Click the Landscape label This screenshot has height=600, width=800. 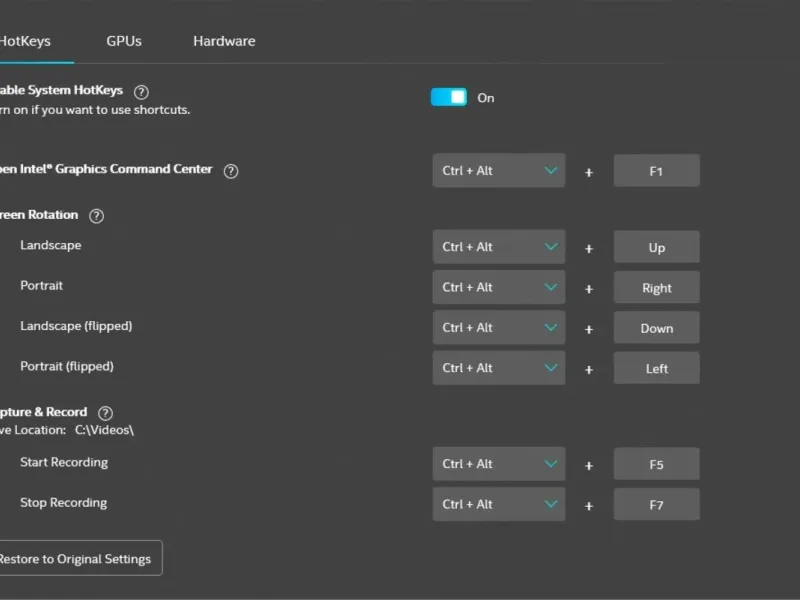click(51, 245)
